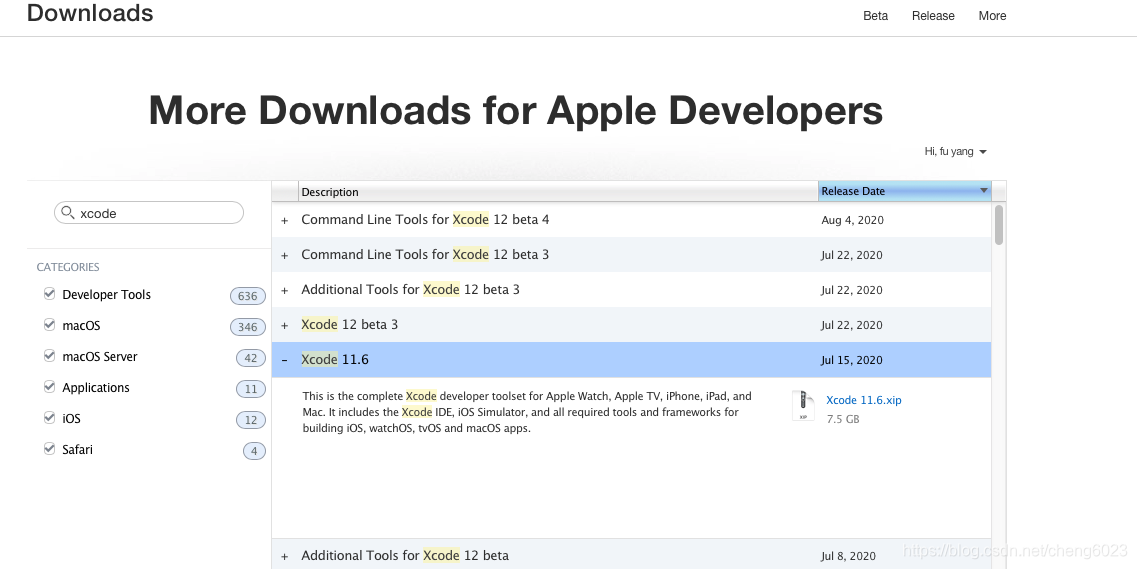
Task: Uncheck the macOS category checkbox
Action: 49,325
